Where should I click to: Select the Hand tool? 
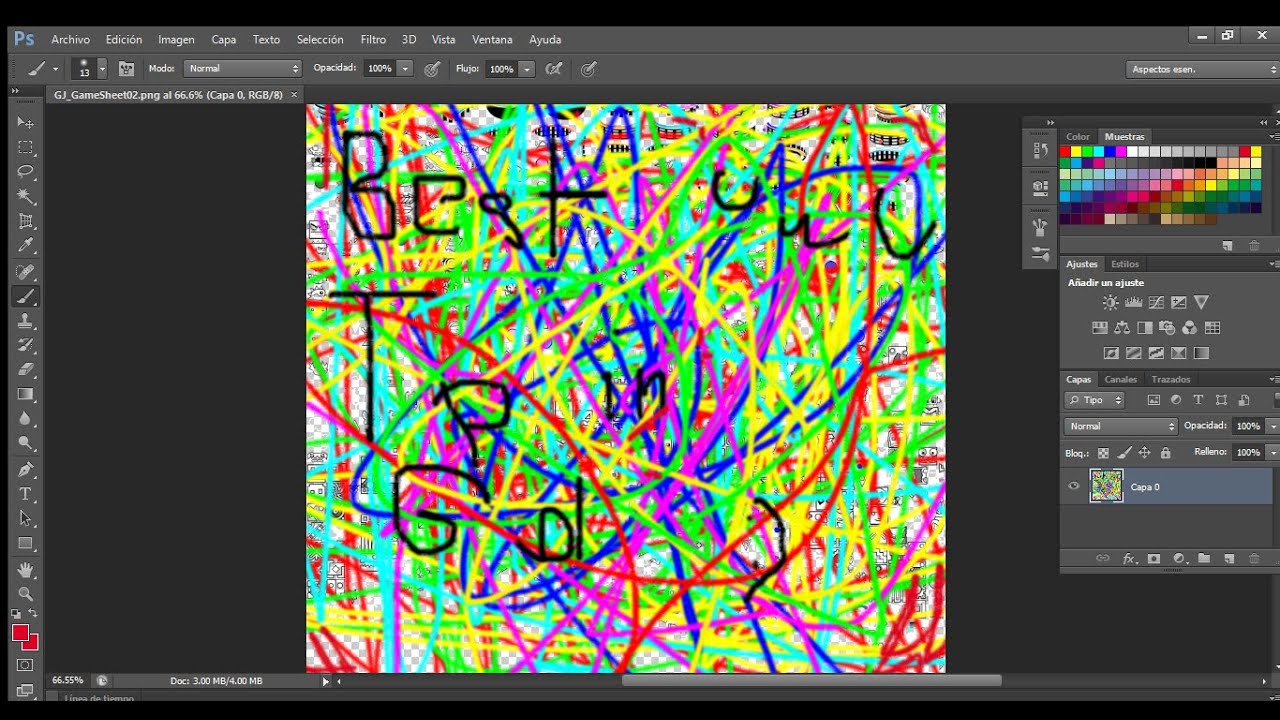26,570
